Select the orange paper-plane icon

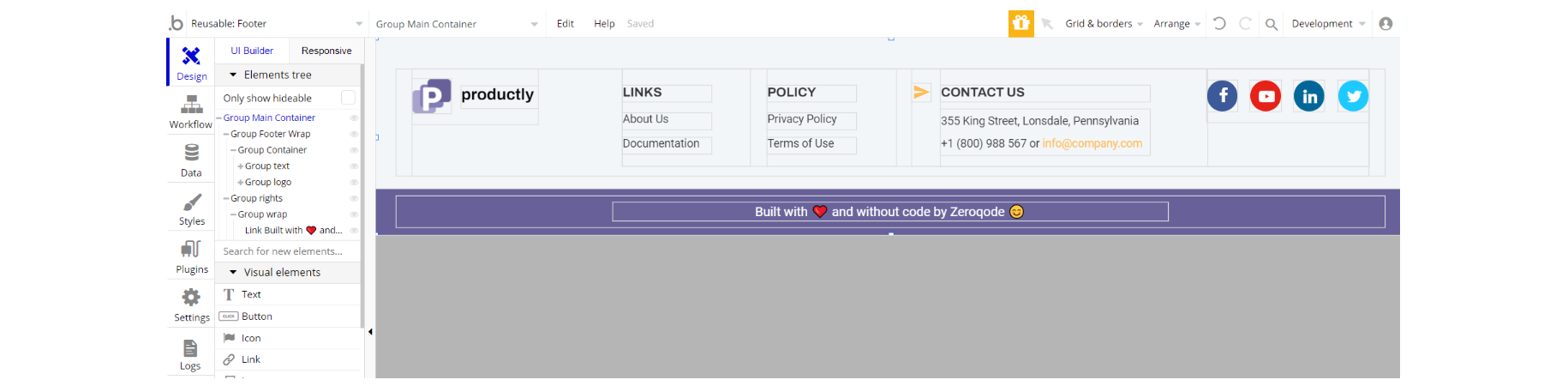(921, 92)
